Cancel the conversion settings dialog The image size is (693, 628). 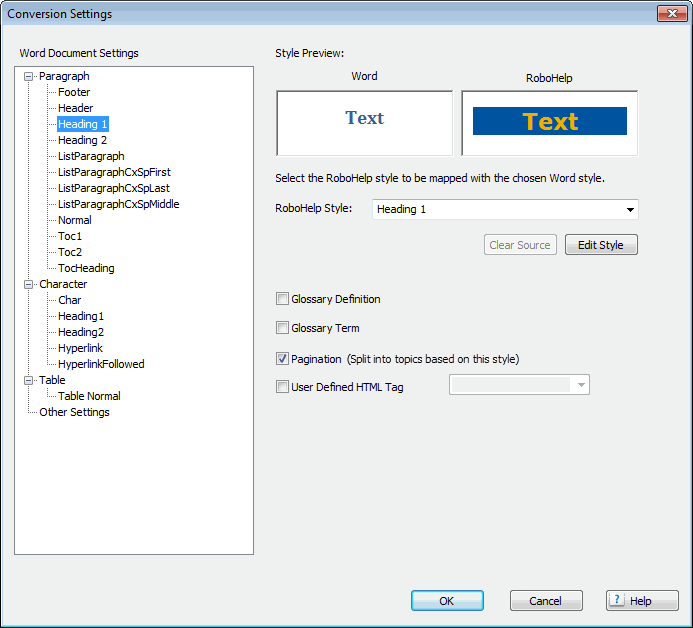(546, 601)
